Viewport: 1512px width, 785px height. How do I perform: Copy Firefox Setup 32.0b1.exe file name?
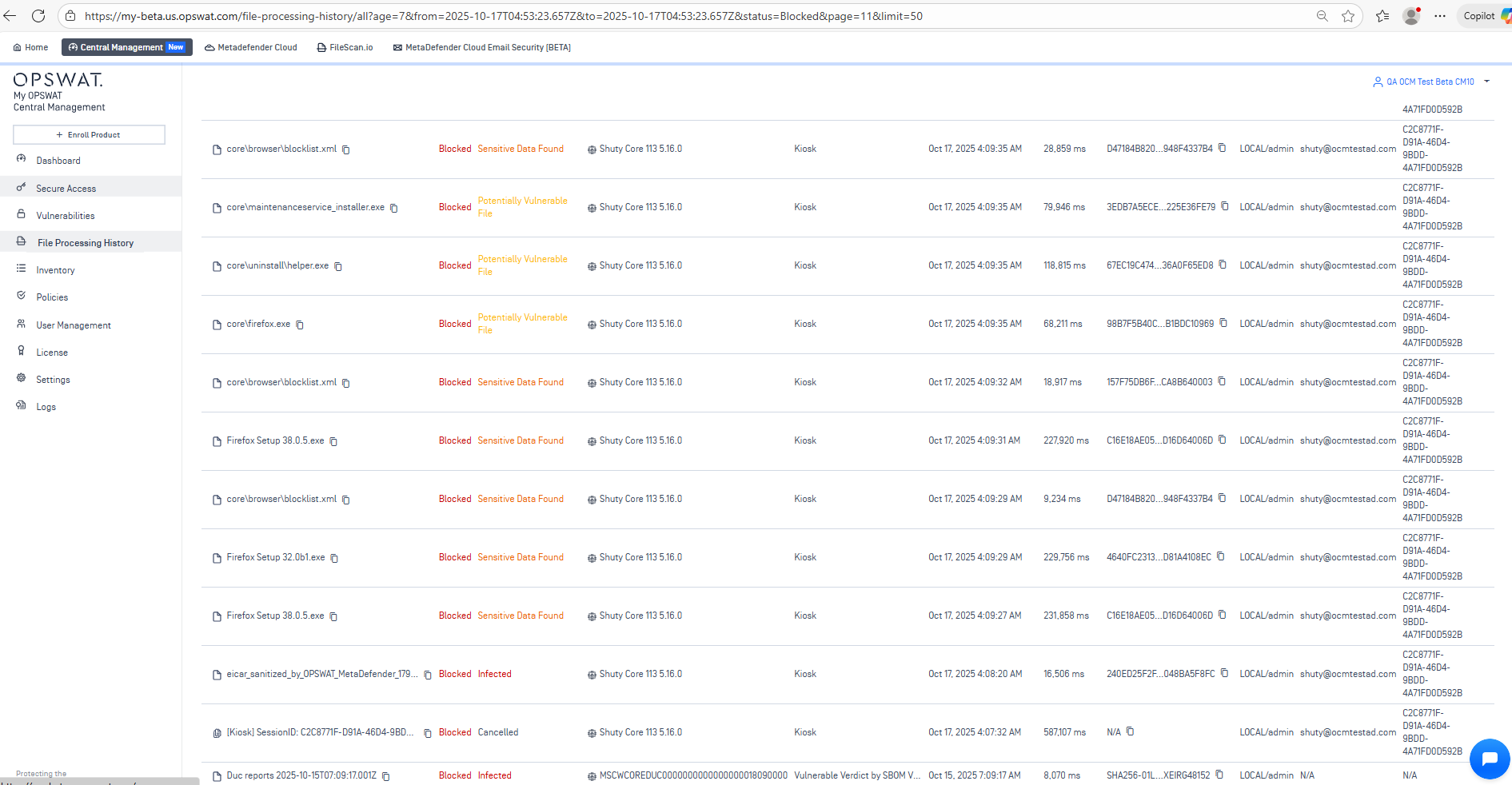(x=334, y=558)
